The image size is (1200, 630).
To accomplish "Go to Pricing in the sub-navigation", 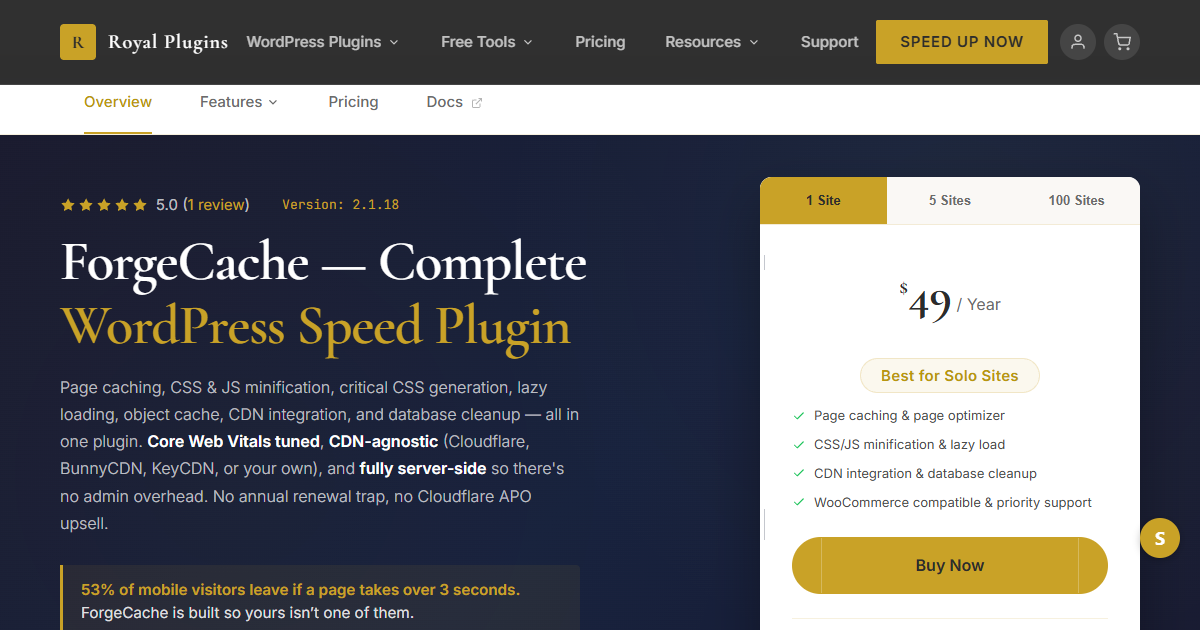I will 353,102.
